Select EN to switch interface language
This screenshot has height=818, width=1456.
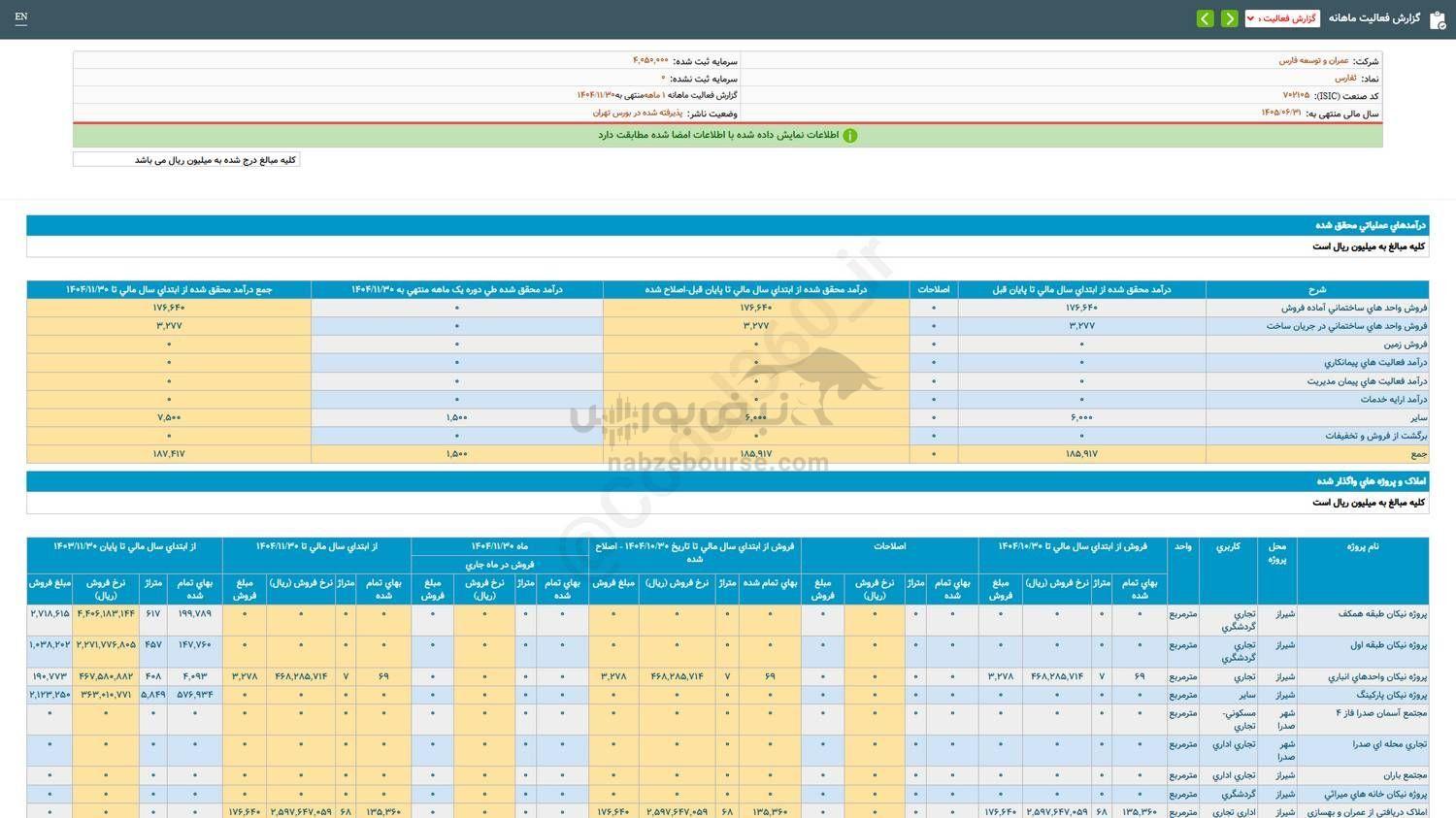(x=21, y=17)
